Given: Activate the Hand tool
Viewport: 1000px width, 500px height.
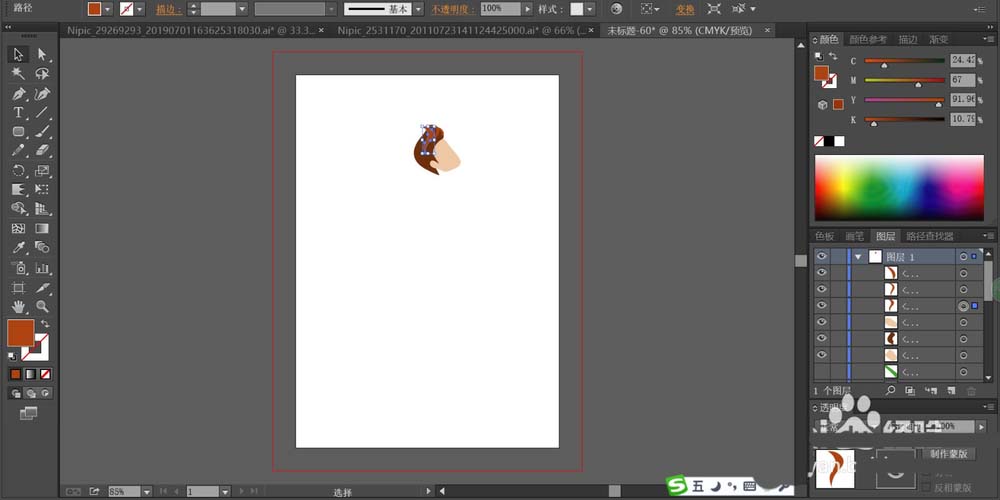Looking at the screenshot, I should click(18, 307).
